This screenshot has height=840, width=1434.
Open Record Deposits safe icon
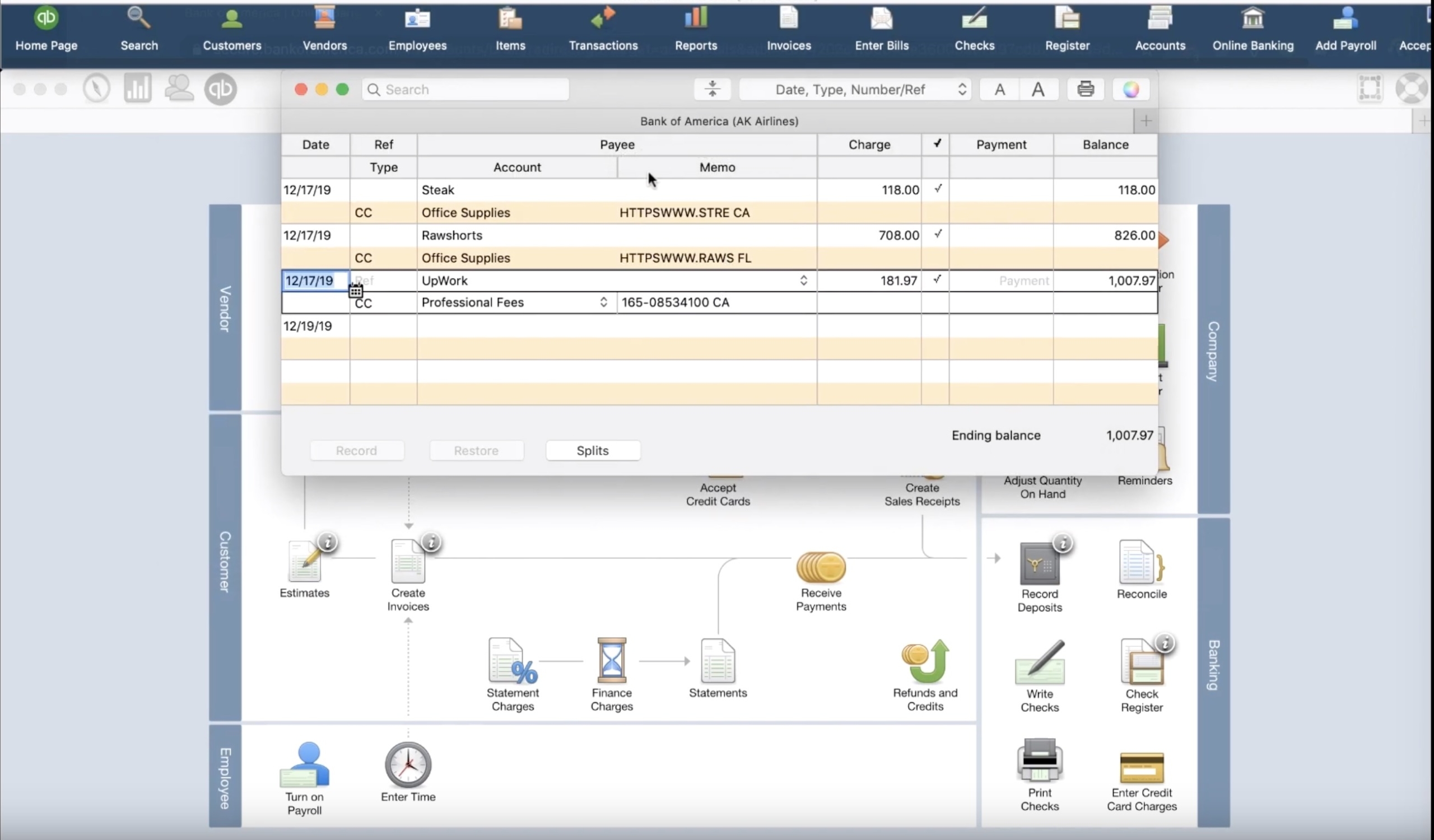[x=1039, y=563]
